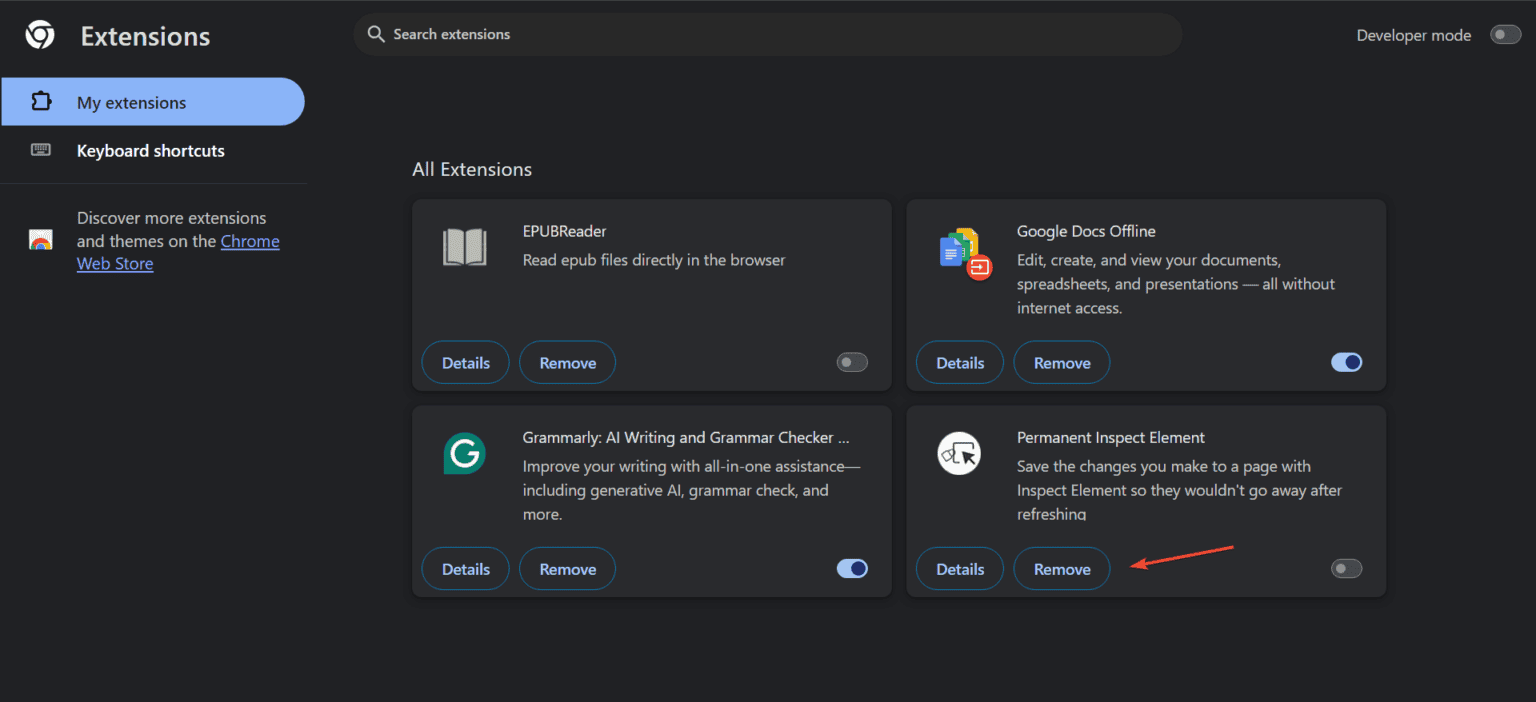Focus the Search extensions field

(768, 34)
